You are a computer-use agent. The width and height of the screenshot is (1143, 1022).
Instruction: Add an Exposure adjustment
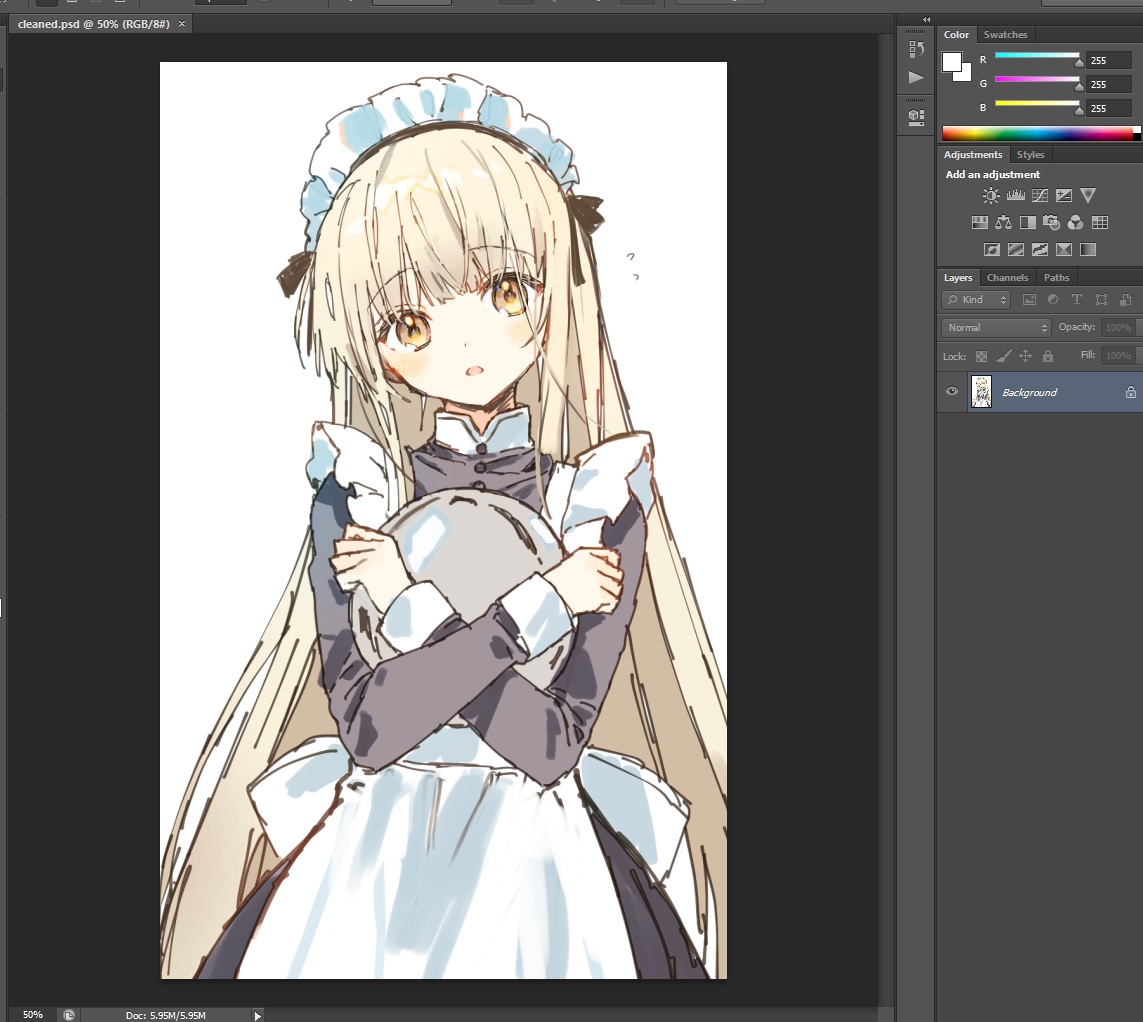tap(1064, 195)
